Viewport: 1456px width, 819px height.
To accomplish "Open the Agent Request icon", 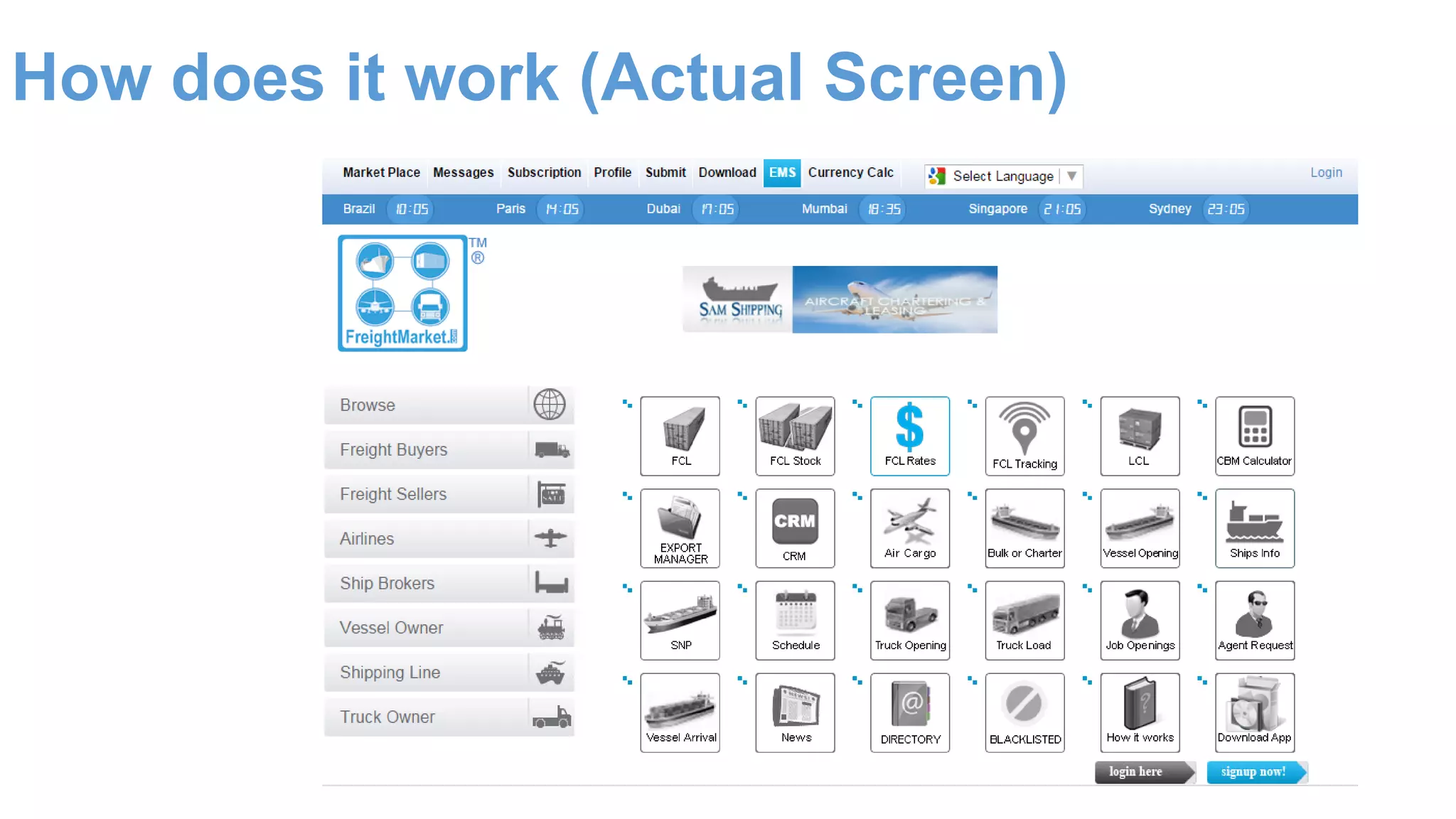I will pos(1255,621).
